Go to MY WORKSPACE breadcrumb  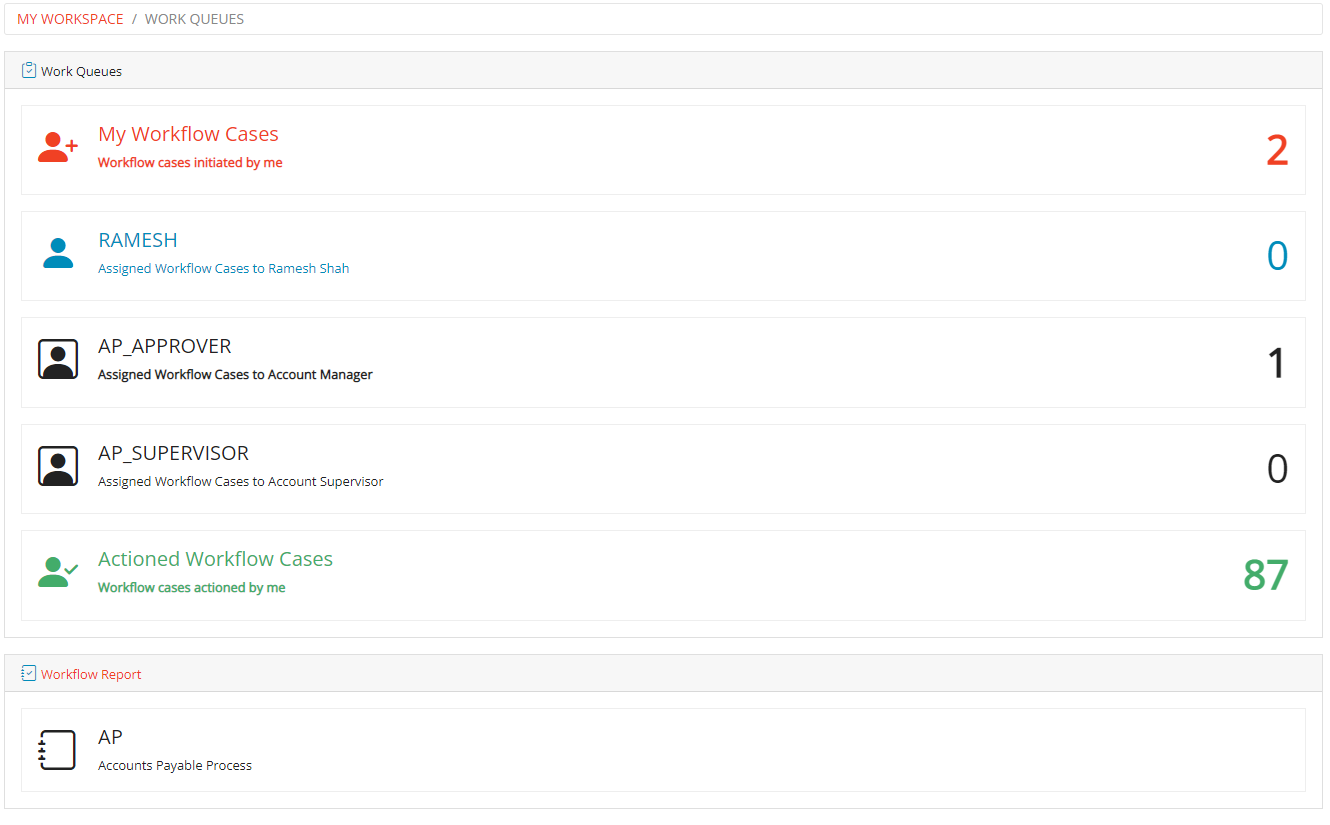click(70, 19)
